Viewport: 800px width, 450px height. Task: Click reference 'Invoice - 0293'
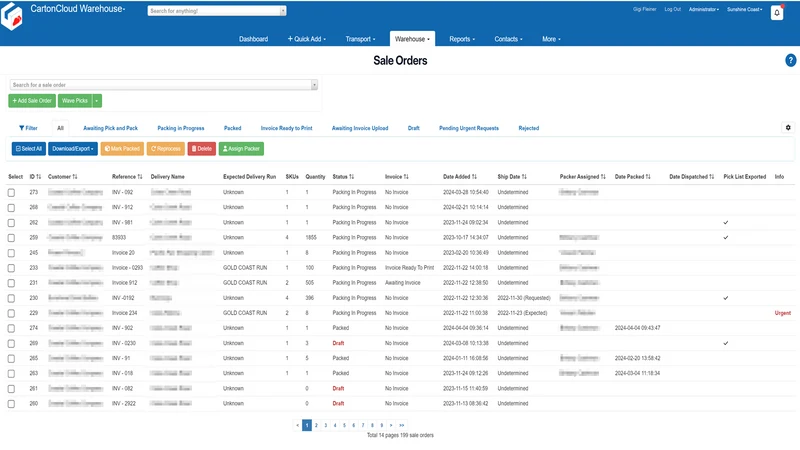point(128,267)
